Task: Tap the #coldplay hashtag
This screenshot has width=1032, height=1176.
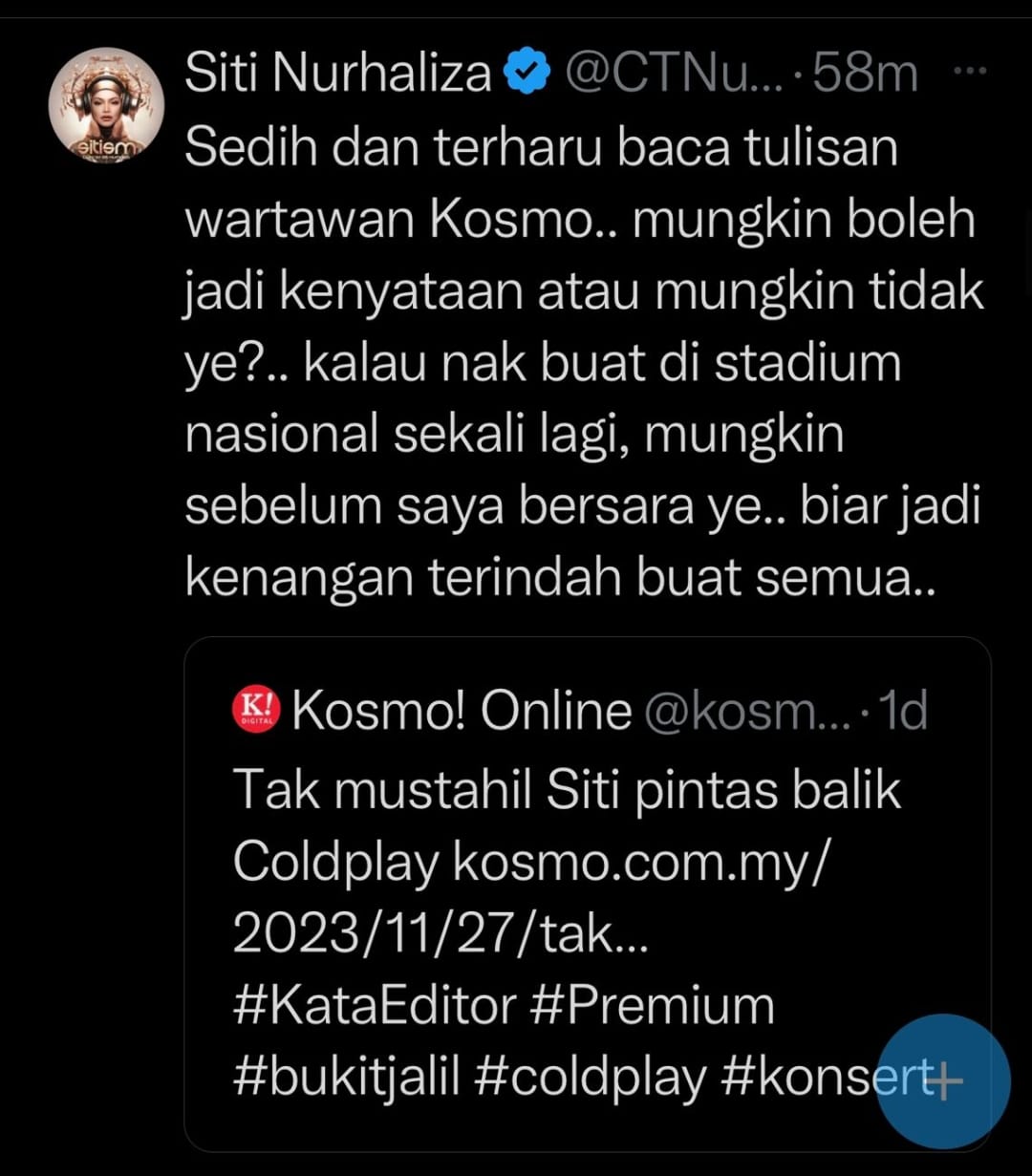Action: [589, 1078]
